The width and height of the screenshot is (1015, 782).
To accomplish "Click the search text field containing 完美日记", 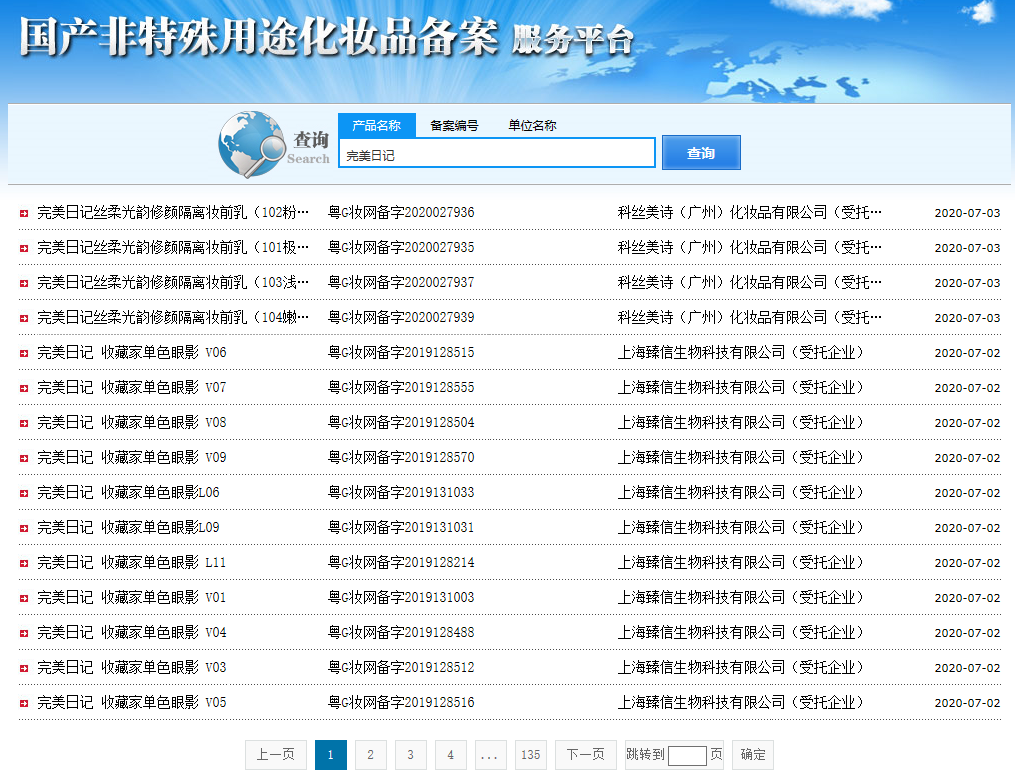I will point(496,153).
